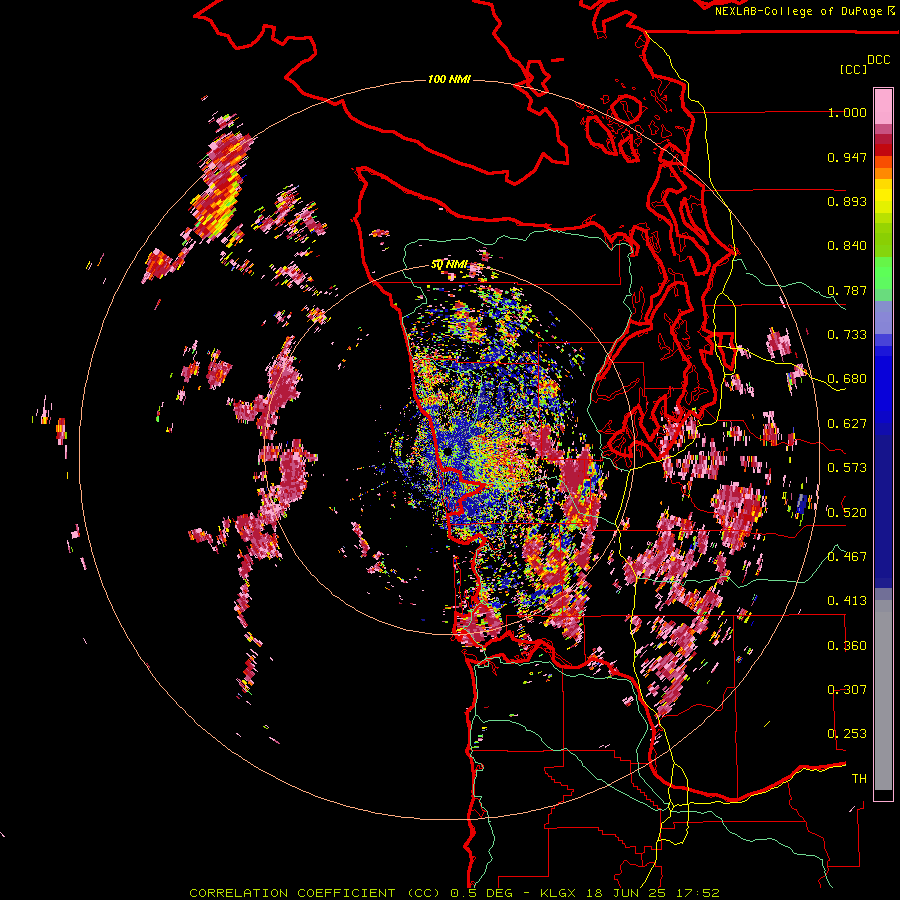900x900 pixels.
Task: Select the 0.307 scale value
Action: [x=847, y=690]
